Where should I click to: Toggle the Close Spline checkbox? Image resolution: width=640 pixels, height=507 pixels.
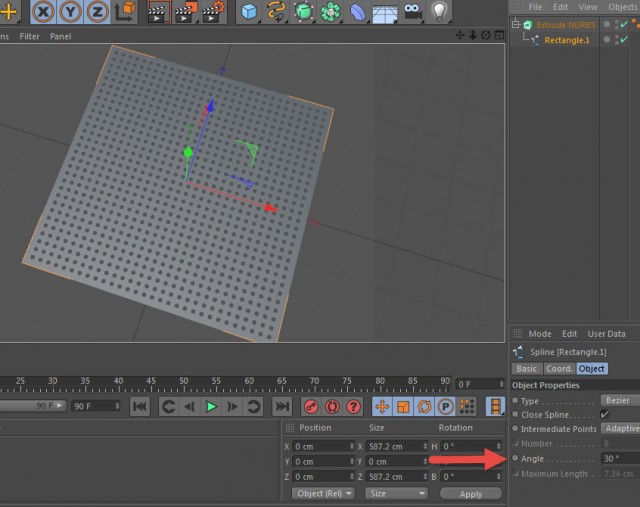click(604, 415)
